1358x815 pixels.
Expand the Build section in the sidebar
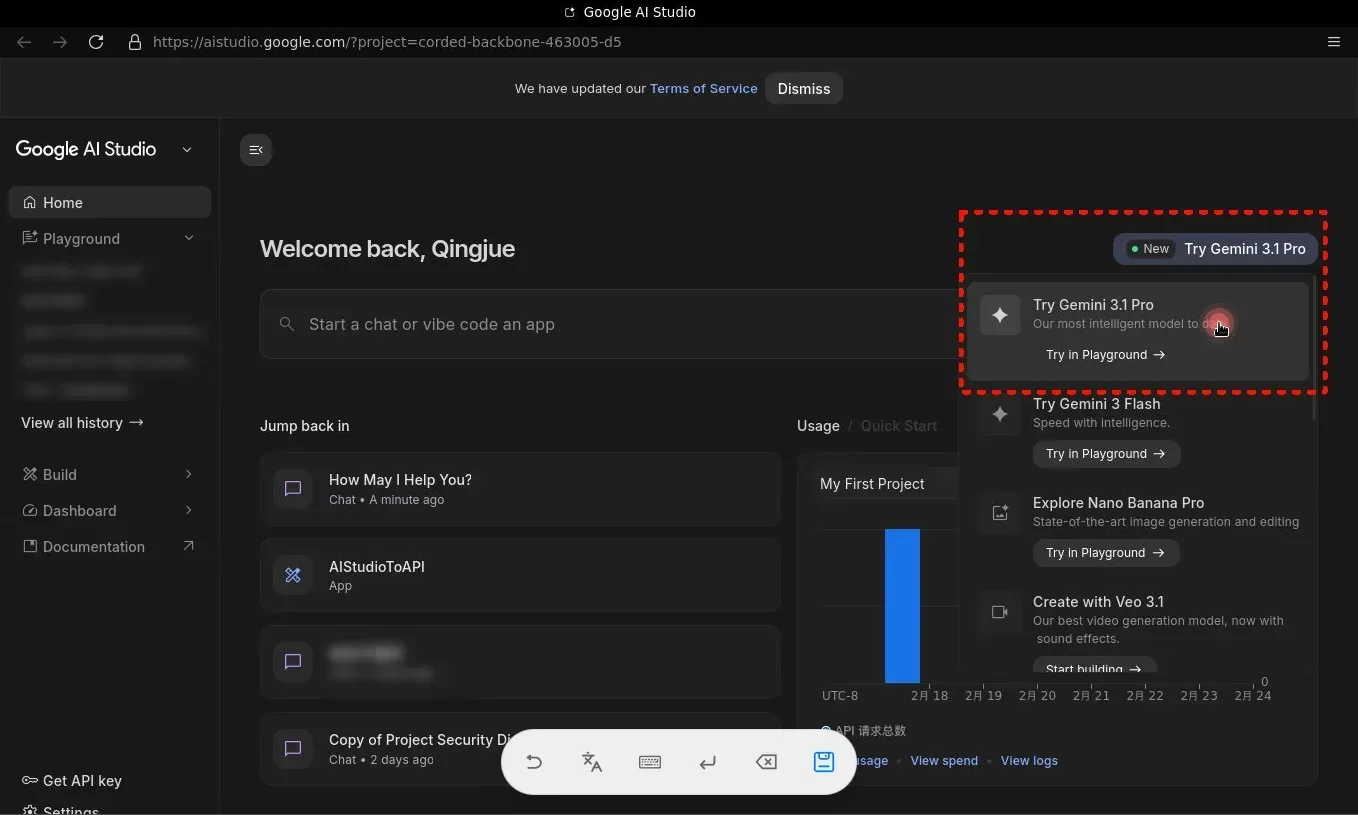pos(189,474)
